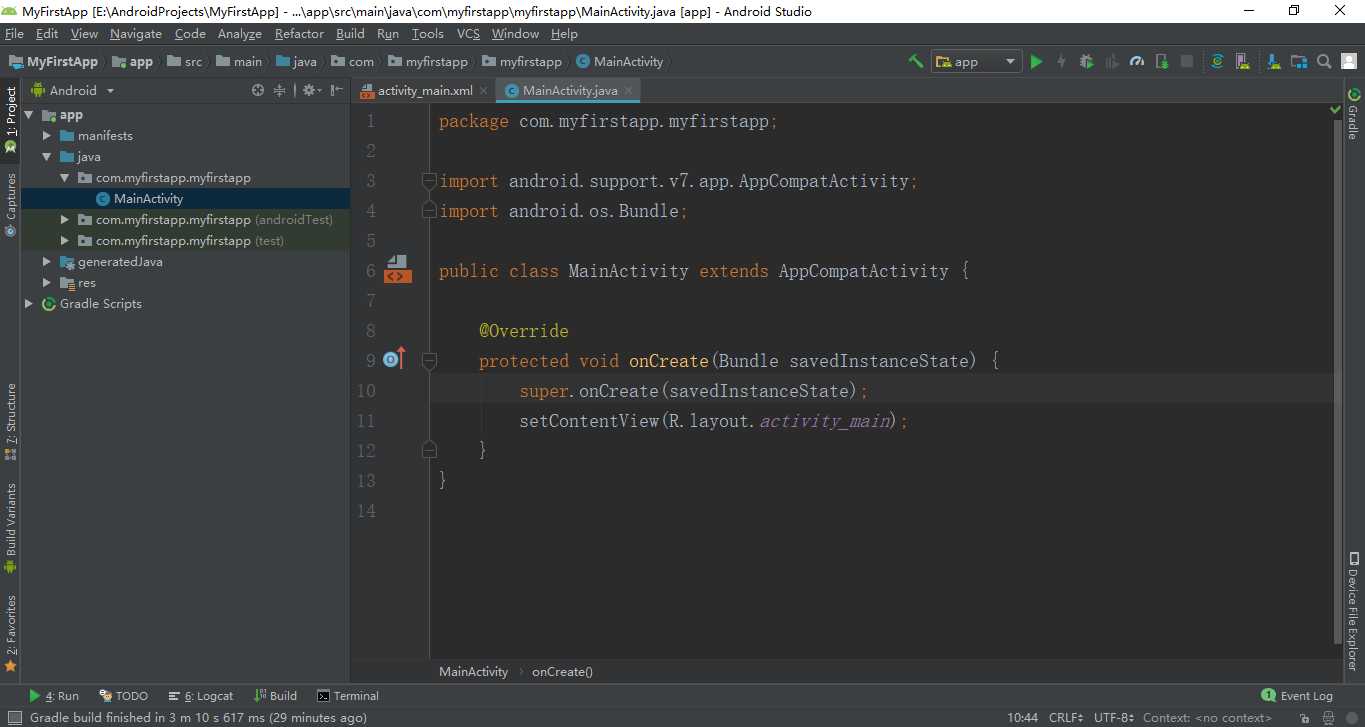1365x727 pixels.
Task: Collapse the java folder arrow
Action: [47, 157]
